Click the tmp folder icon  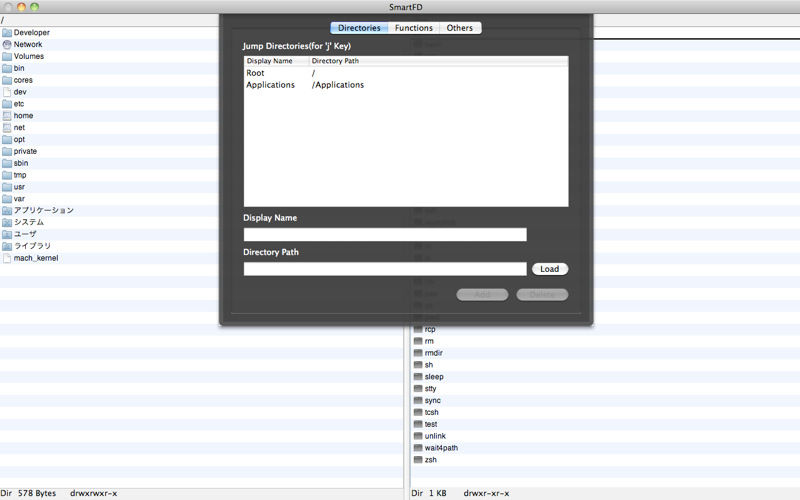(7, 175)
